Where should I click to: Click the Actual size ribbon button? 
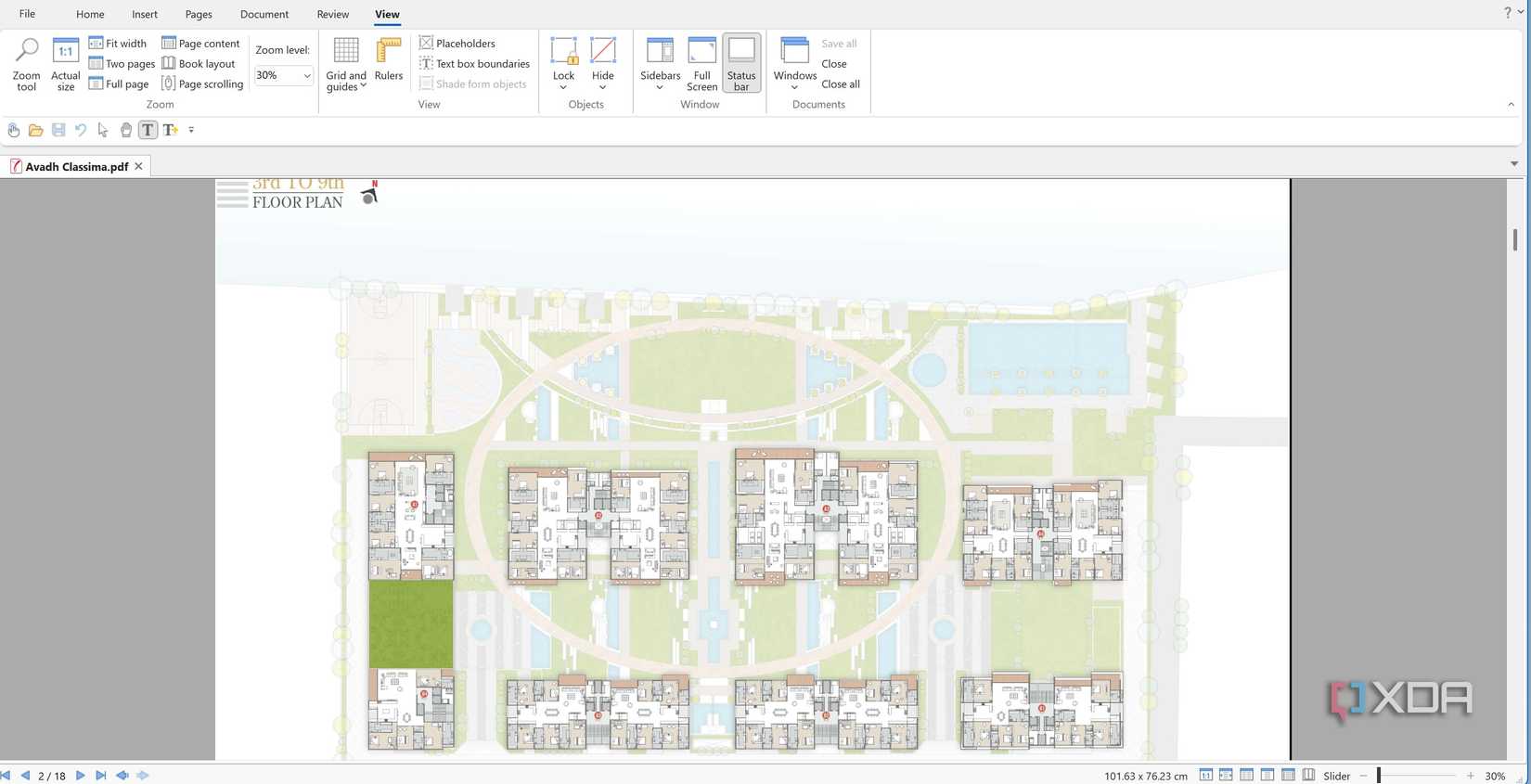(65, 64)
